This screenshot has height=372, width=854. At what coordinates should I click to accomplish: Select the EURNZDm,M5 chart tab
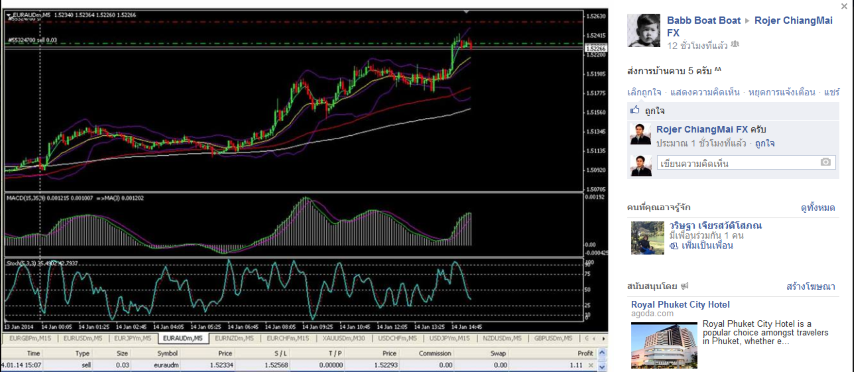click(234, 338)
